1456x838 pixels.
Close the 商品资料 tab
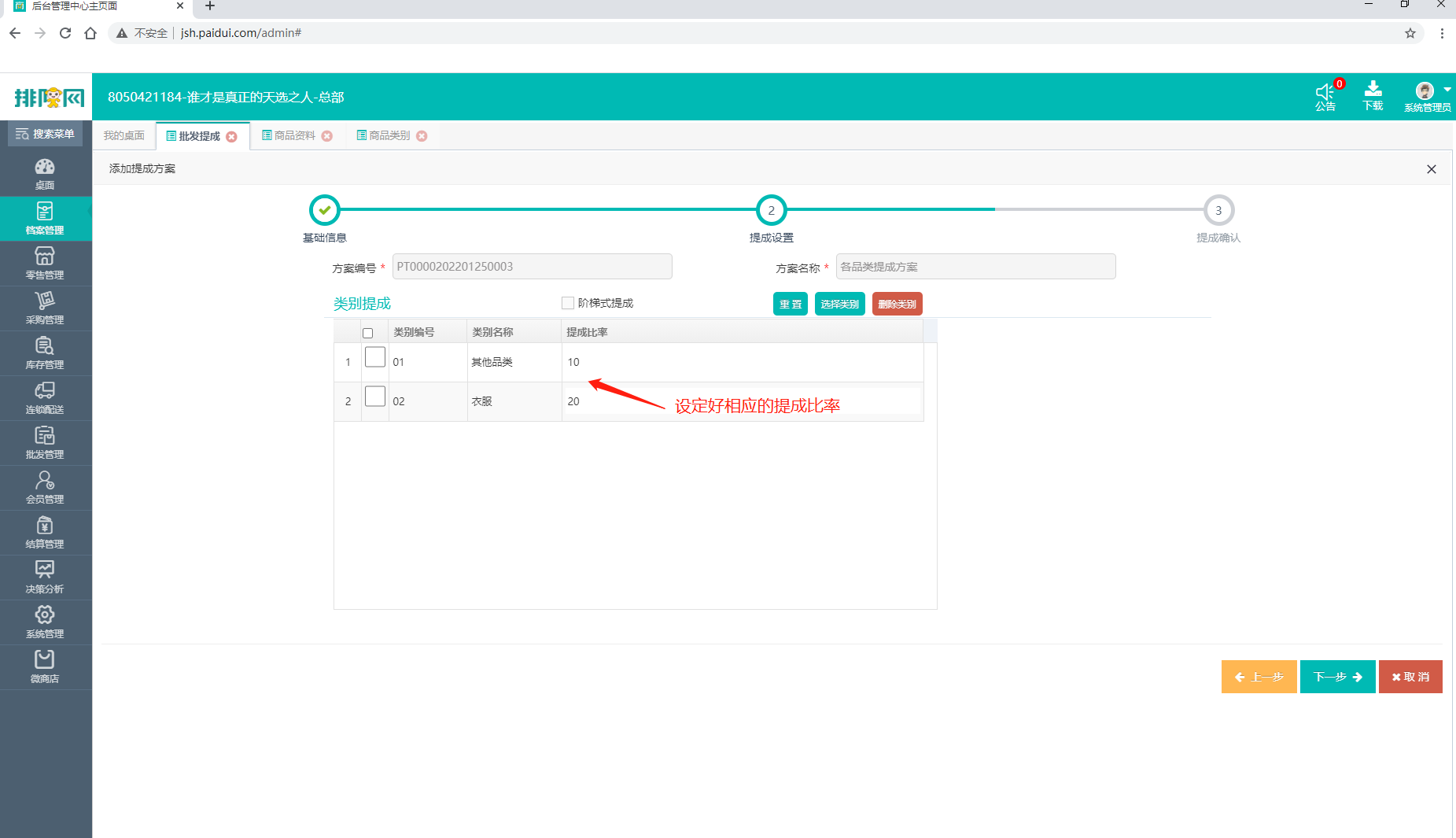pyautogui.click(x=327, y=136)
